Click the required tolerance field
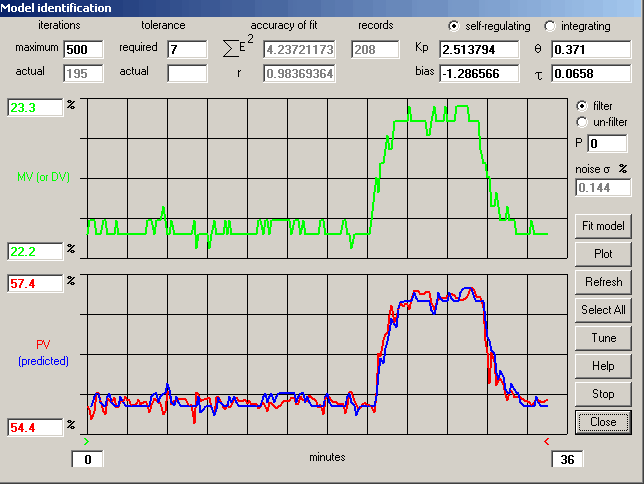 point(187,49)
